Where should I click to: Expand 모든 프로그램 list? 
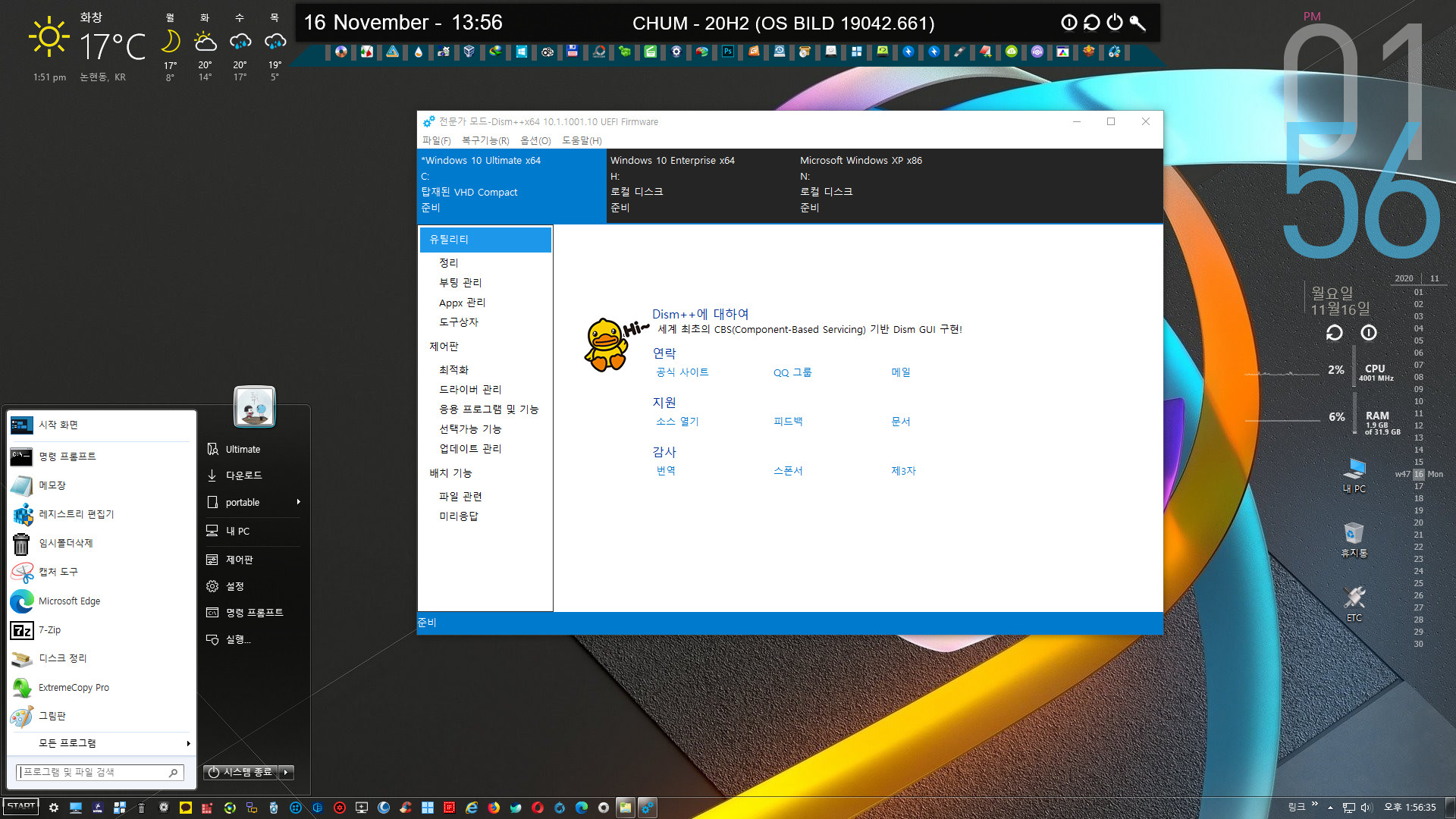99,743
